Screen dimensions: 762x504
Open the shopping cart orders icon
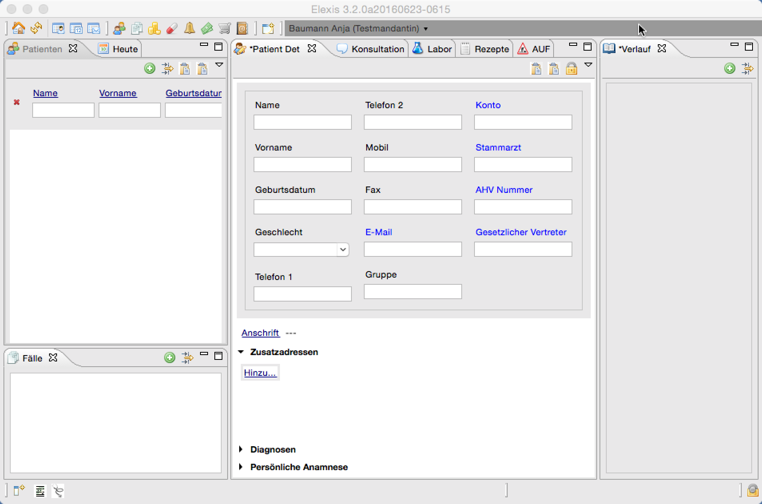(x=225, y=28)
